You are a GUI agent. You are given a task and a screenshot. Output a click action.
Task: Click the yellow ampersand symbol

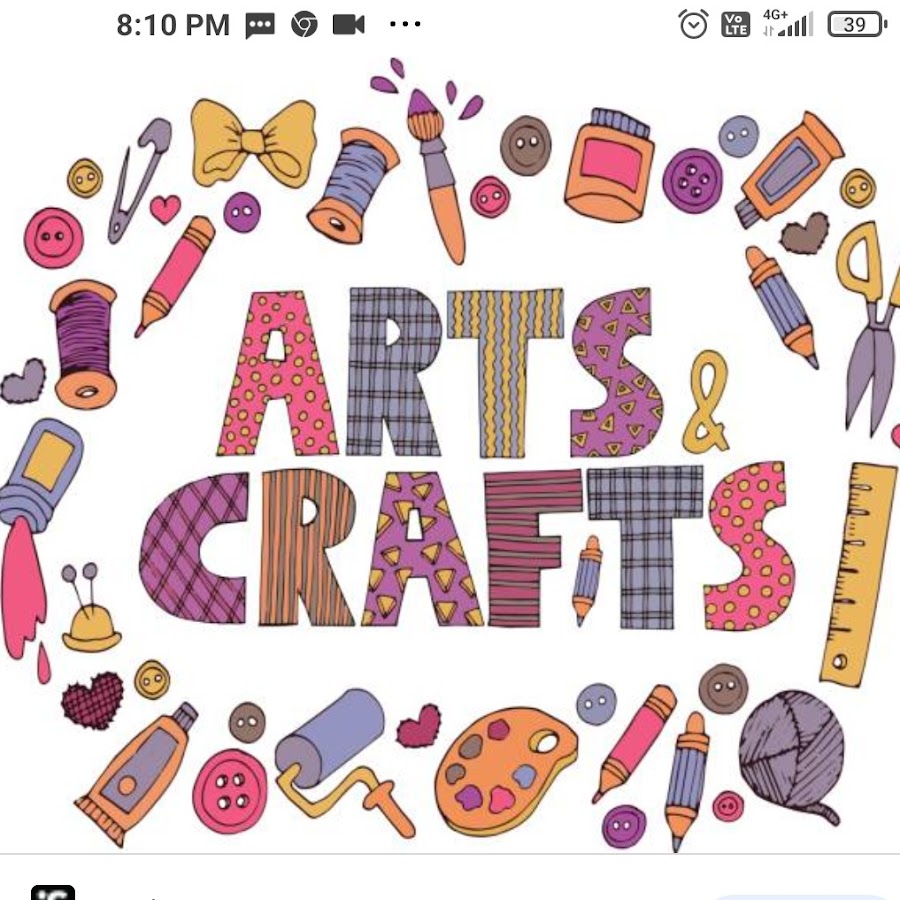pos(707,402)
